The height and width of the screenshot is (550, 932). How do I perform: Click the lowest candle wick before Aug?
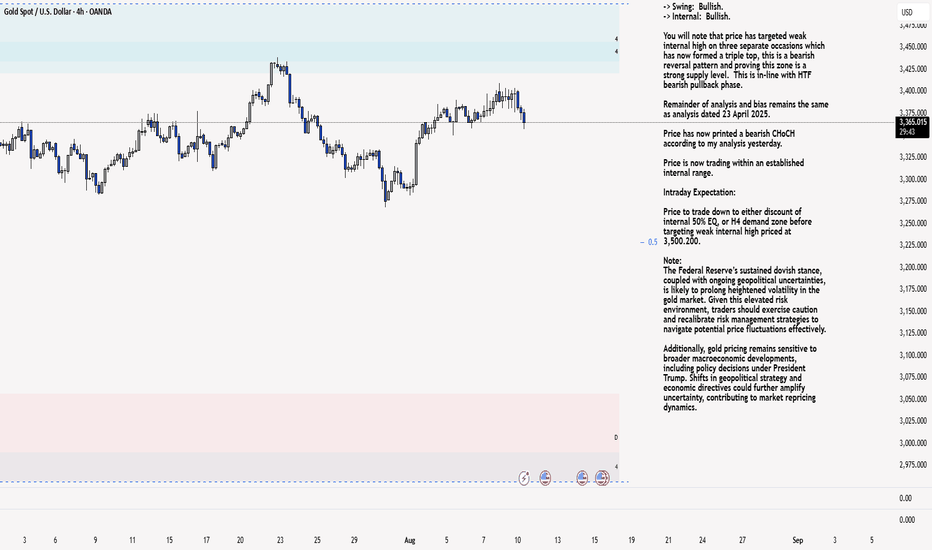click(x=386, y=194)
